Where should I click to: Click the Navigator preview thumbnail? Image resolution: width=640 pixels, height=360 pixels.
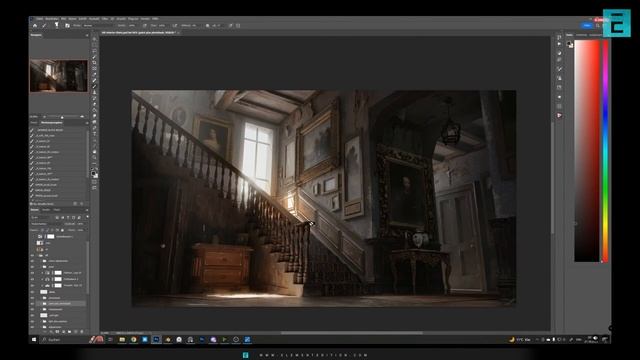coord(58,76)
